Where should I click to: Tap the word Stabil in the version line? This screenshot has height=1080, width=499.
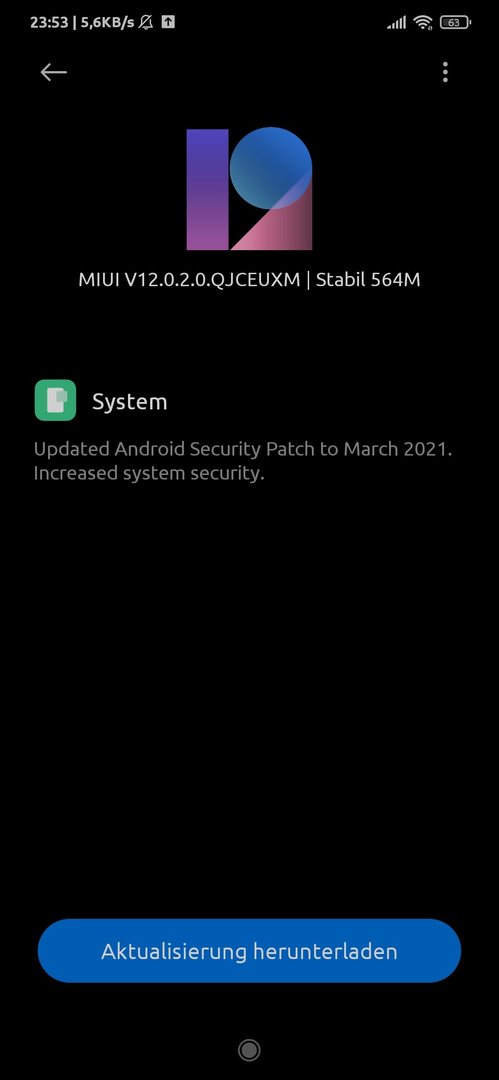(x=340, y=280)
